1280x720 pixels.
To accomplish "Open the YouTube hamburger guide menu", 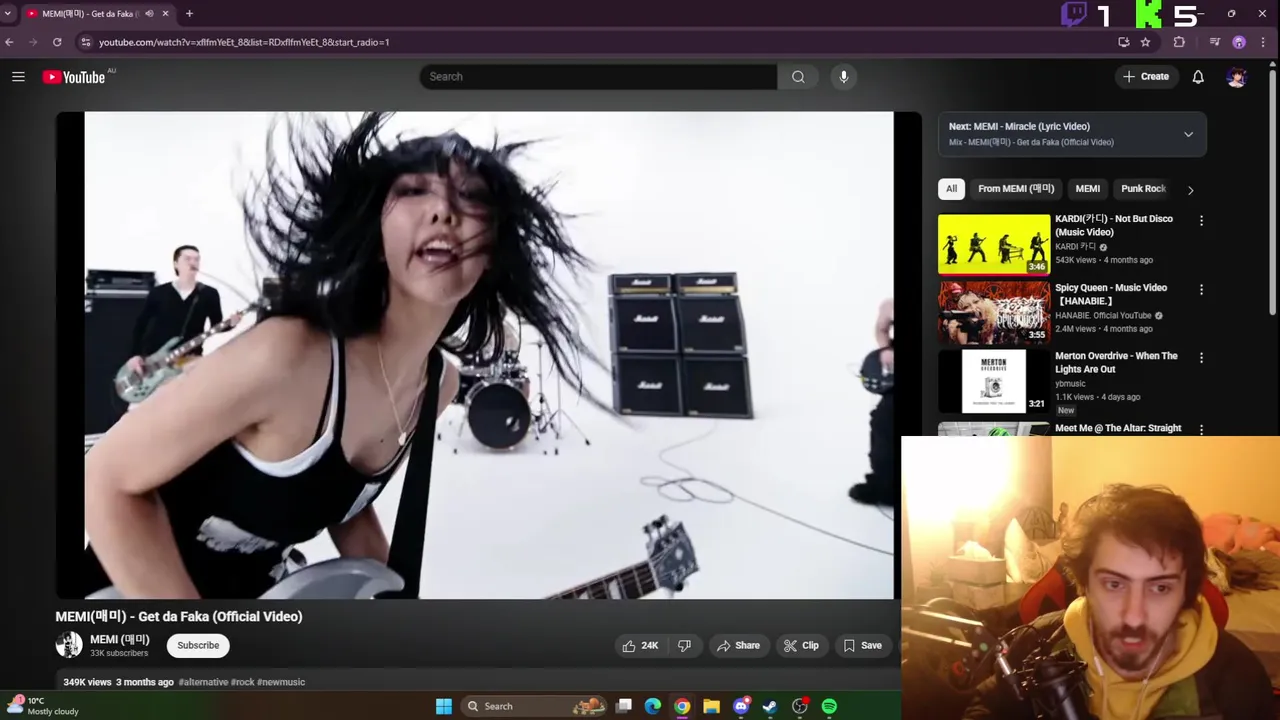I will pyautogui.click(x=18, y=76).
